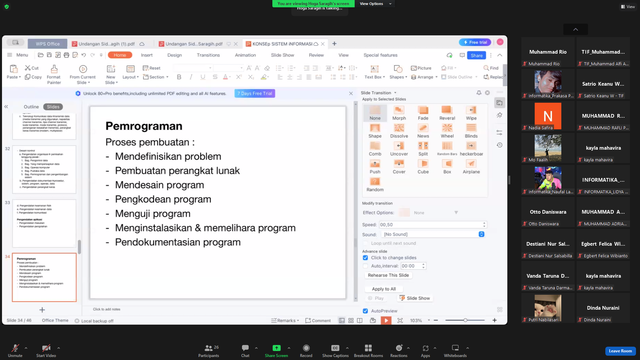Click Reset slide button

click(151, 68)
